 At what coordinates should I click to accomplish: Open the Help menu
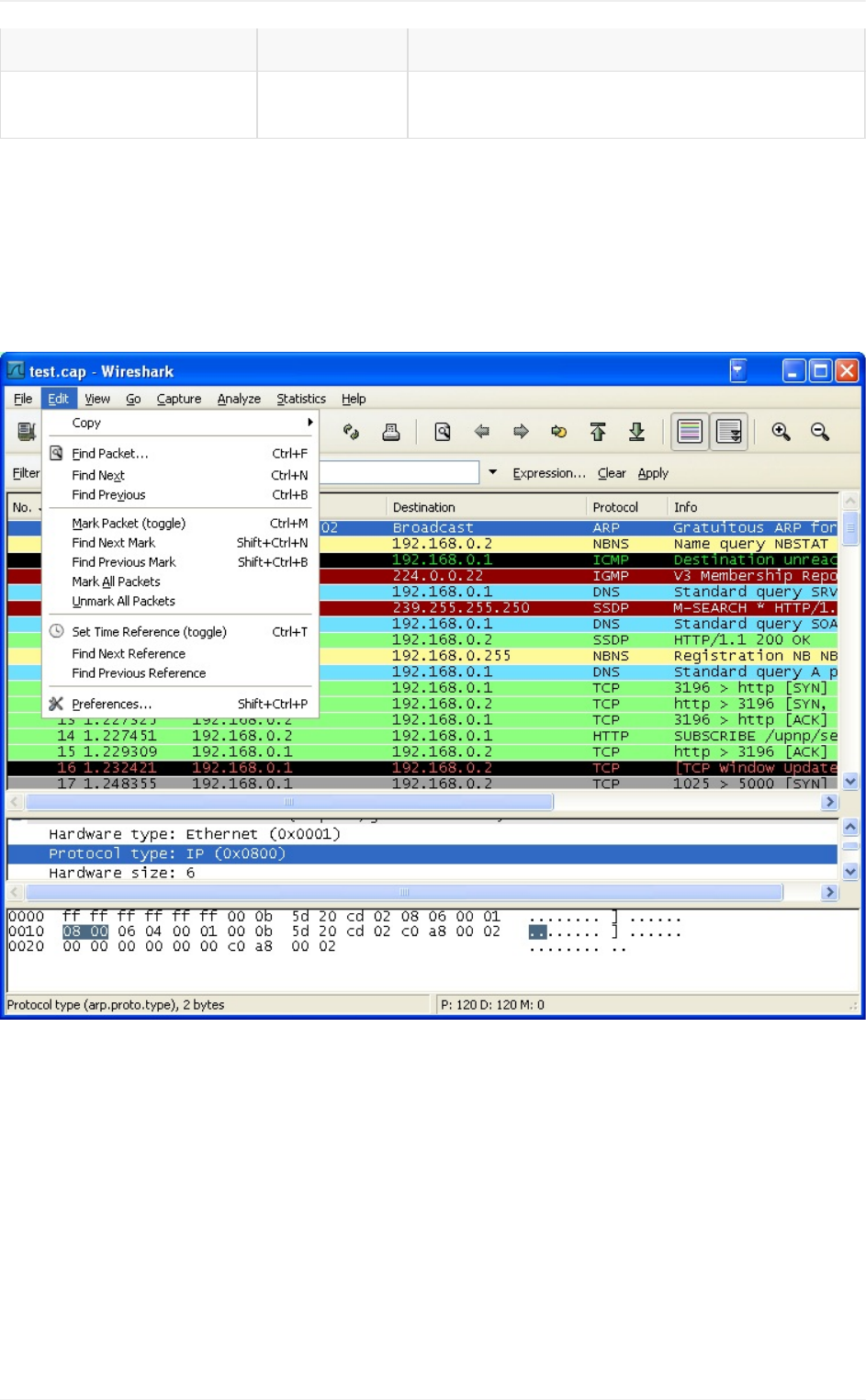tap(354, 399)
